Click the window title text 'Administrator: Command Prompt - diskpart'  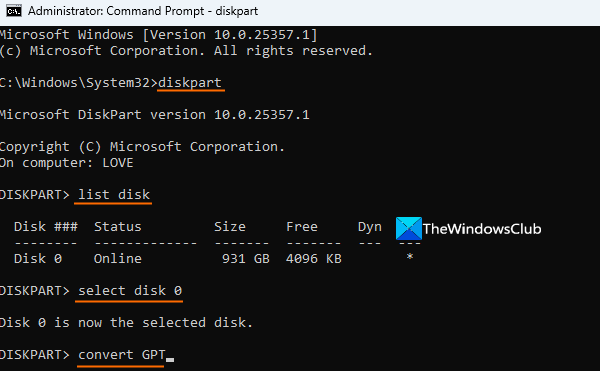tap(143, 11)
